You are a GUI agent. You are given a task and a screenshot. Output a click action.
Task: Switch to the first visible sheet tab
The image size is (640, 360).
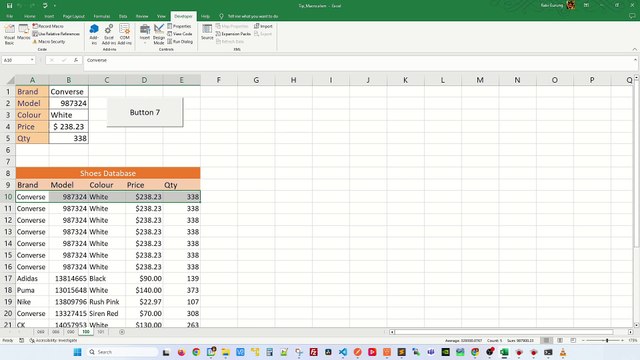point(40,332)
